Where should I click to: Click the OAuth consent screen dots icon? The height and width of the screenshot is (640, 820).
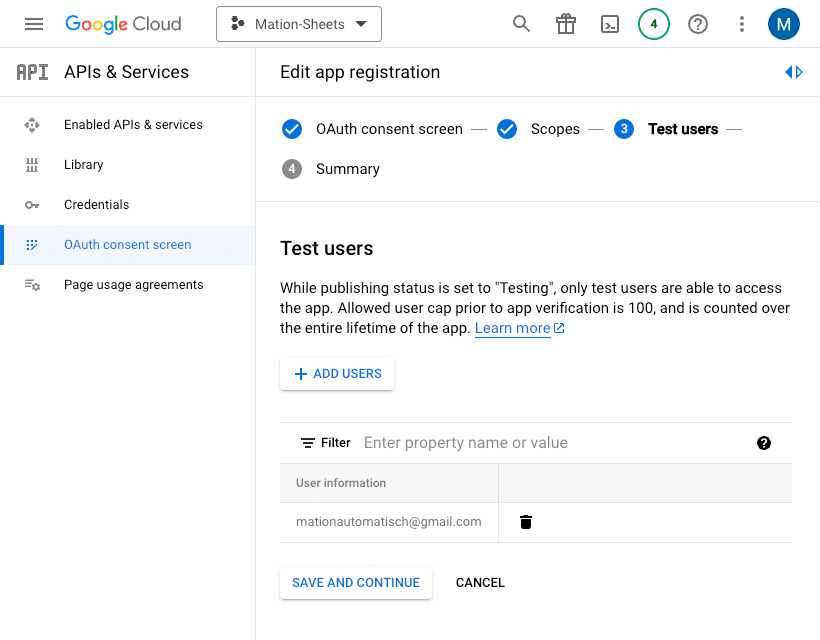[32, 245]
